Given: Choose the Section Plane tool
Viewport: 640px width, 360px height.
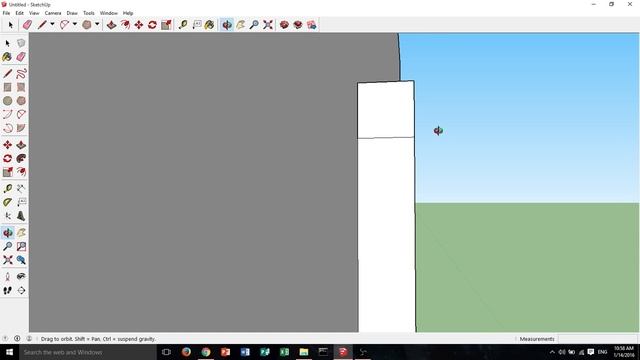Looking at the screenshot, I should click(21, 290).
